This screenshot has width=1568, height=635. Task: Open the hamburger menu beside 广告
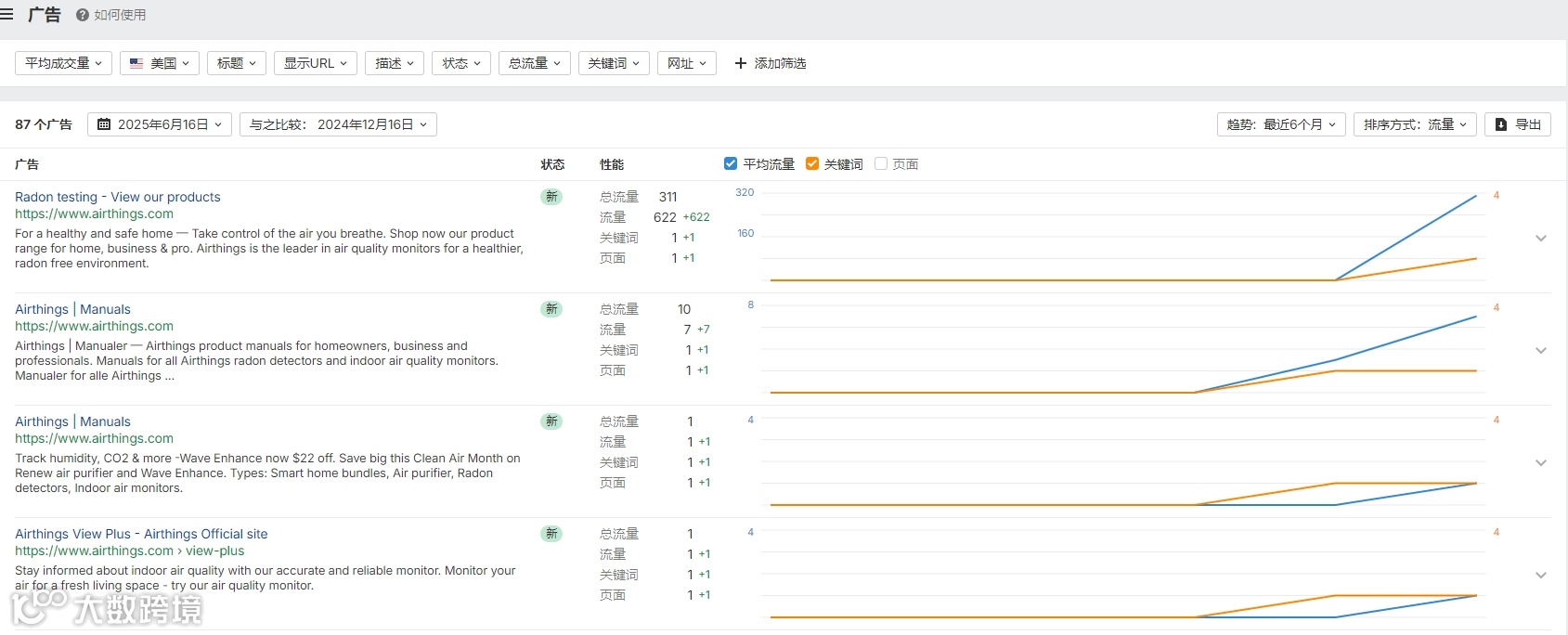(6, 15)
